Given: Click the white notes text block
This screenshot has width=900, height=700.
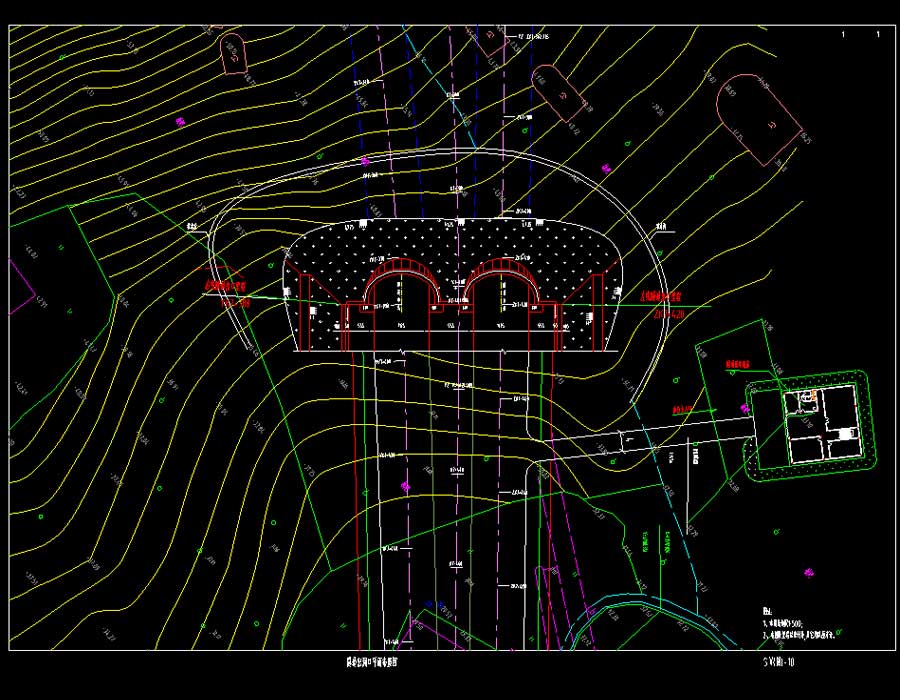Looking at the screenshot, I should pos(798,624).
